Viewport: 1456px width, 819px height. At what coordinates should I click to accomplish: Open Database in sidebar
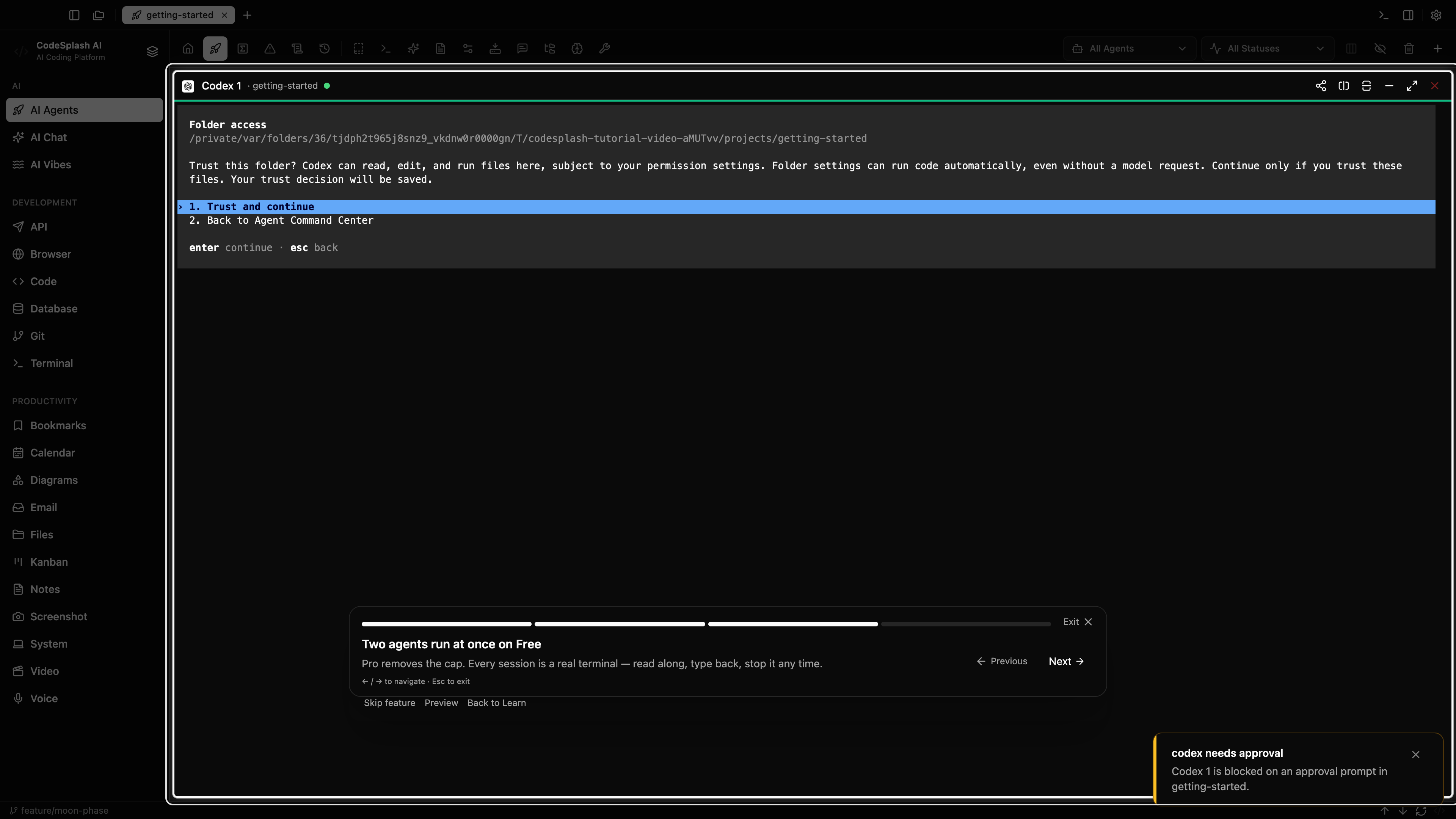(85, 309)
